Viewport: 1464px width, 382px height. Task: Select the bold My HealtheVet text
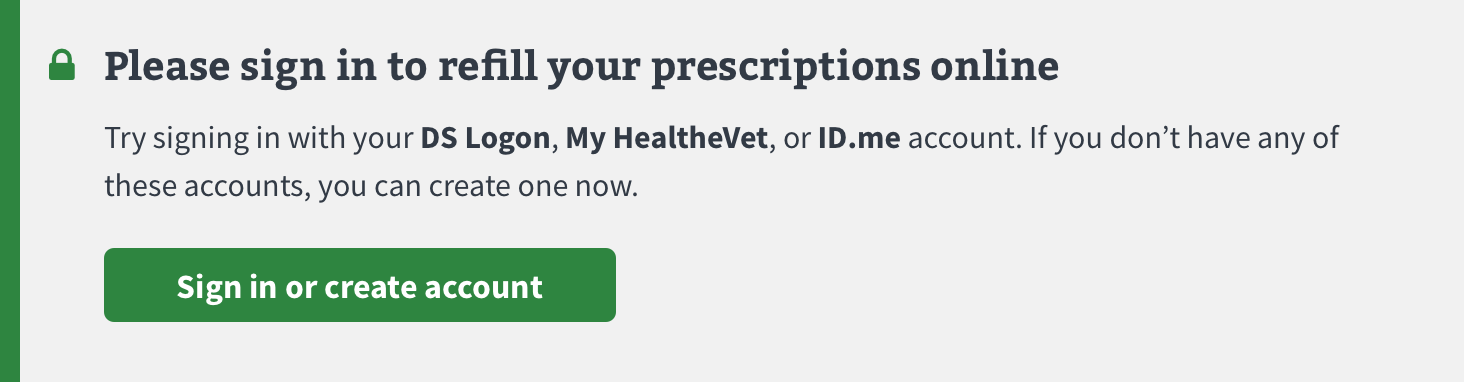point(666,139)
